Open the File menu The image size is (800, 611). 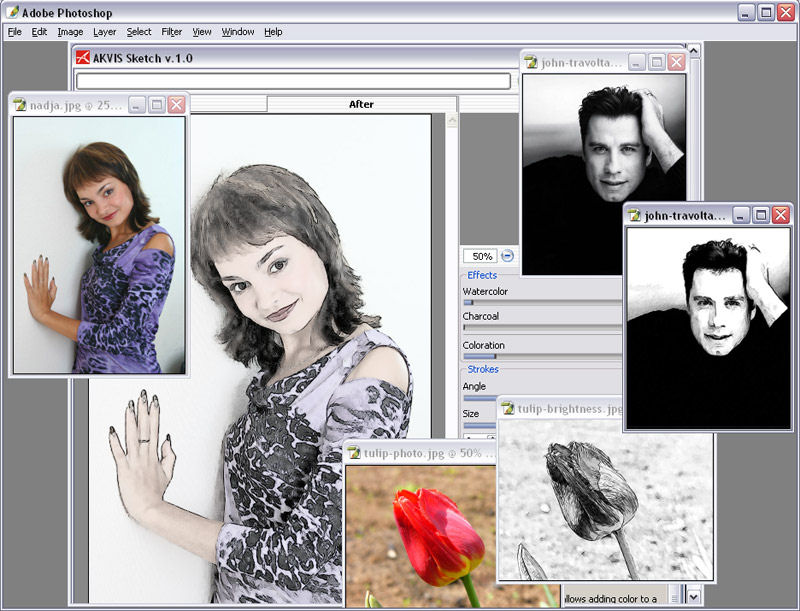(14, 32)
